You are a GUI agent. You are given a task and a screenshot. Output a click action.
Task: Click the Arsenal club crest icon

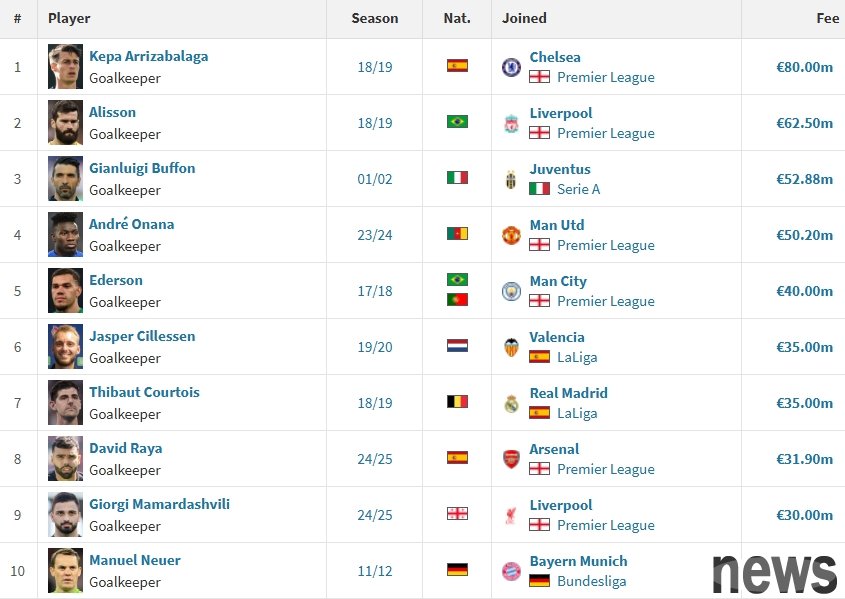[x=511, y=459]
